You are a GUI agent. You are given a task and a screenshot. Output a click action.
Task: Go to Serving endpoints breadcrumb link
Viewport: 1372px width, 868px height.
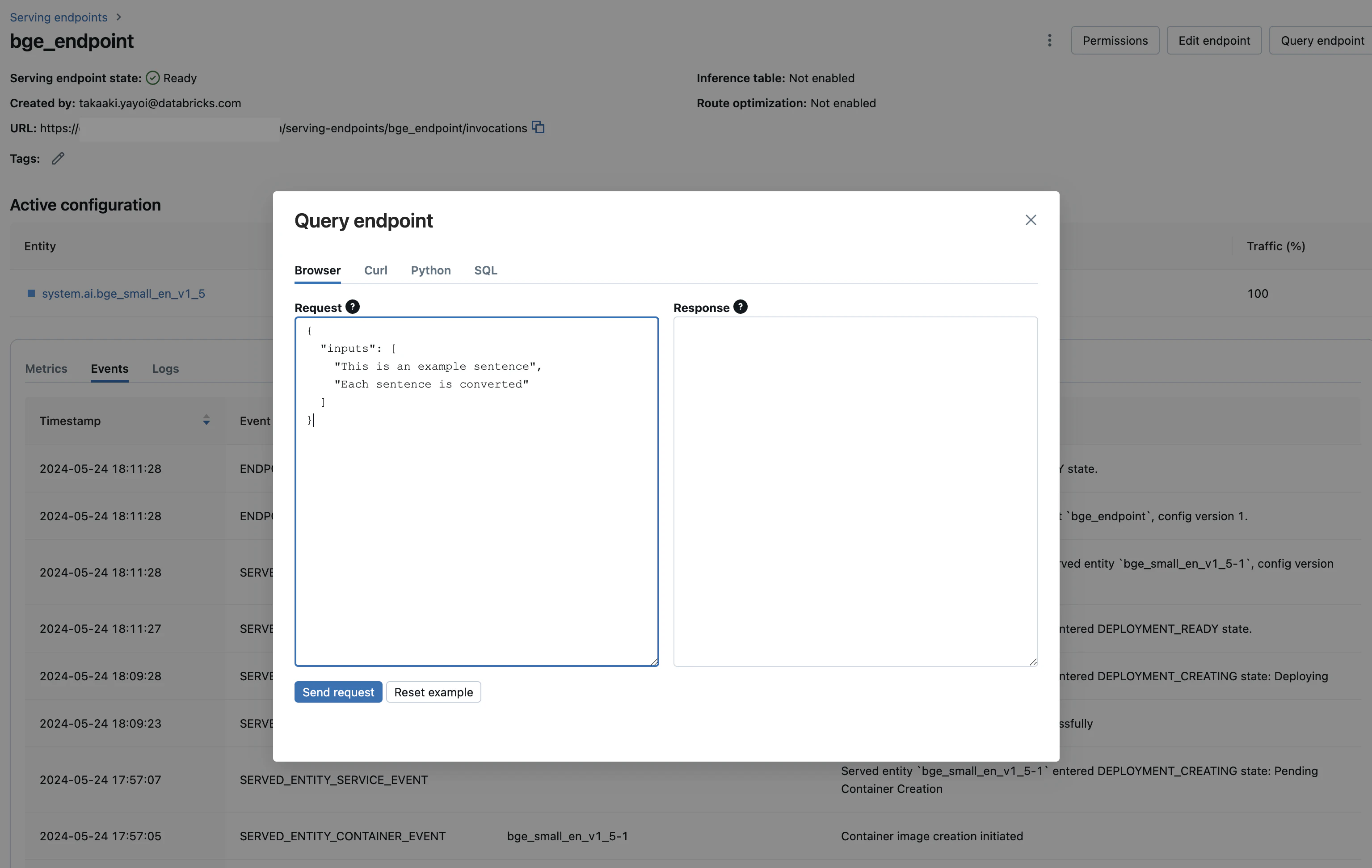(59, 17)
